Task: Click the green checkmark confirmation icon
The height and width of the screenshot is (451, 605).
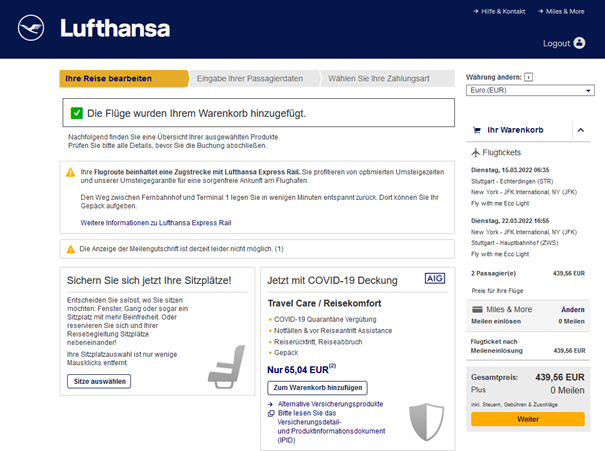Action: click(x=77, y=113)
